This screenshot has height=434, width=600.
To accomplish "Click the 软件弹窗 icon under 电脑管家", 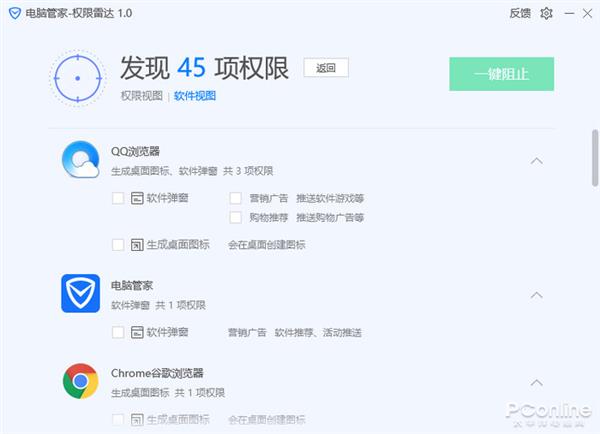I will click(137, 332).
